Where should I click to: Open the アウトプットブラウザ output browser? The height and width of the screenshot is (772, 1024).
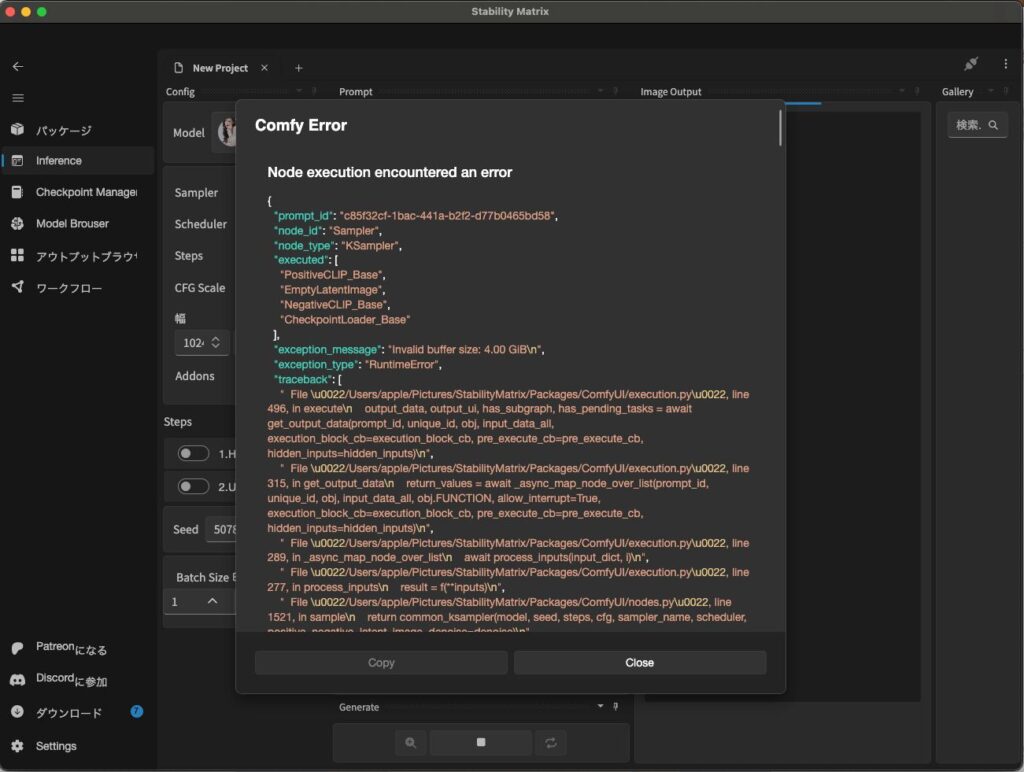point(78,256)
